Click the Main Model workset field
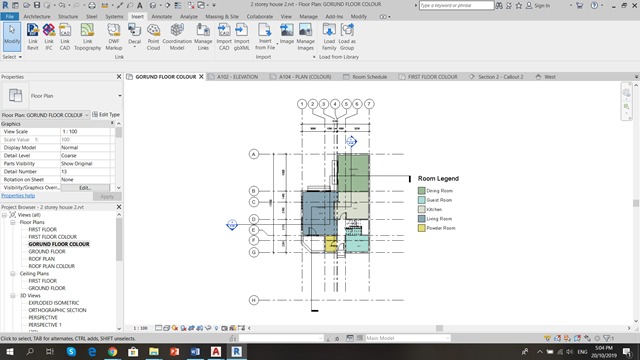Viewport: 640px width, 360px height. point(407,338)
